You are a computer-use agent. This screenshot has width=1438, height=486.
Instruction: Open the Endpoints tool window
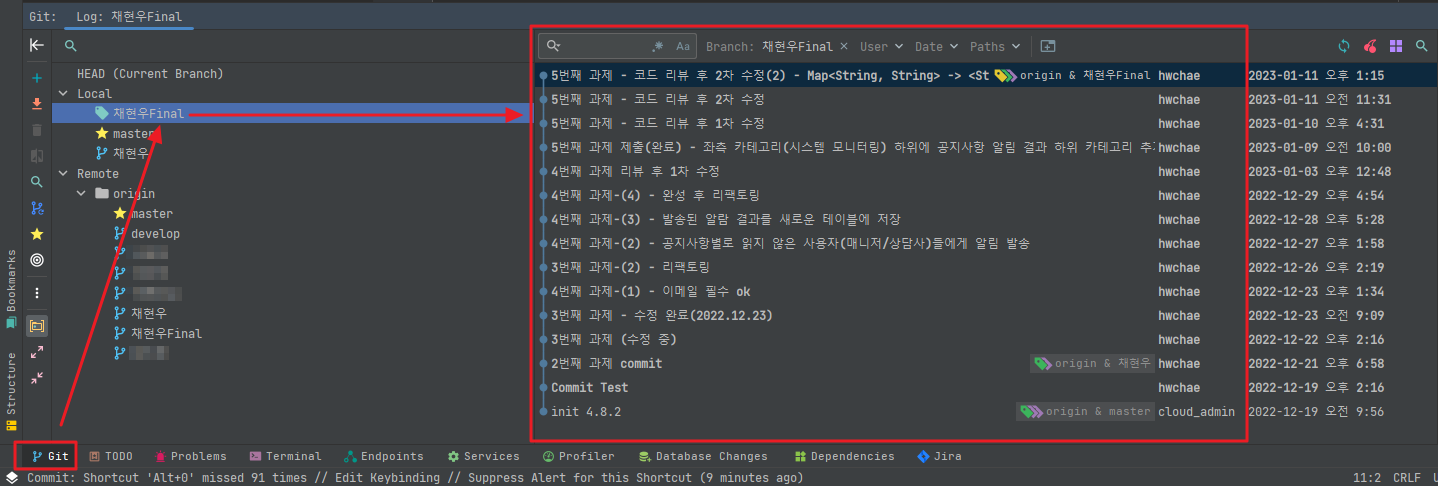(384, 456)
